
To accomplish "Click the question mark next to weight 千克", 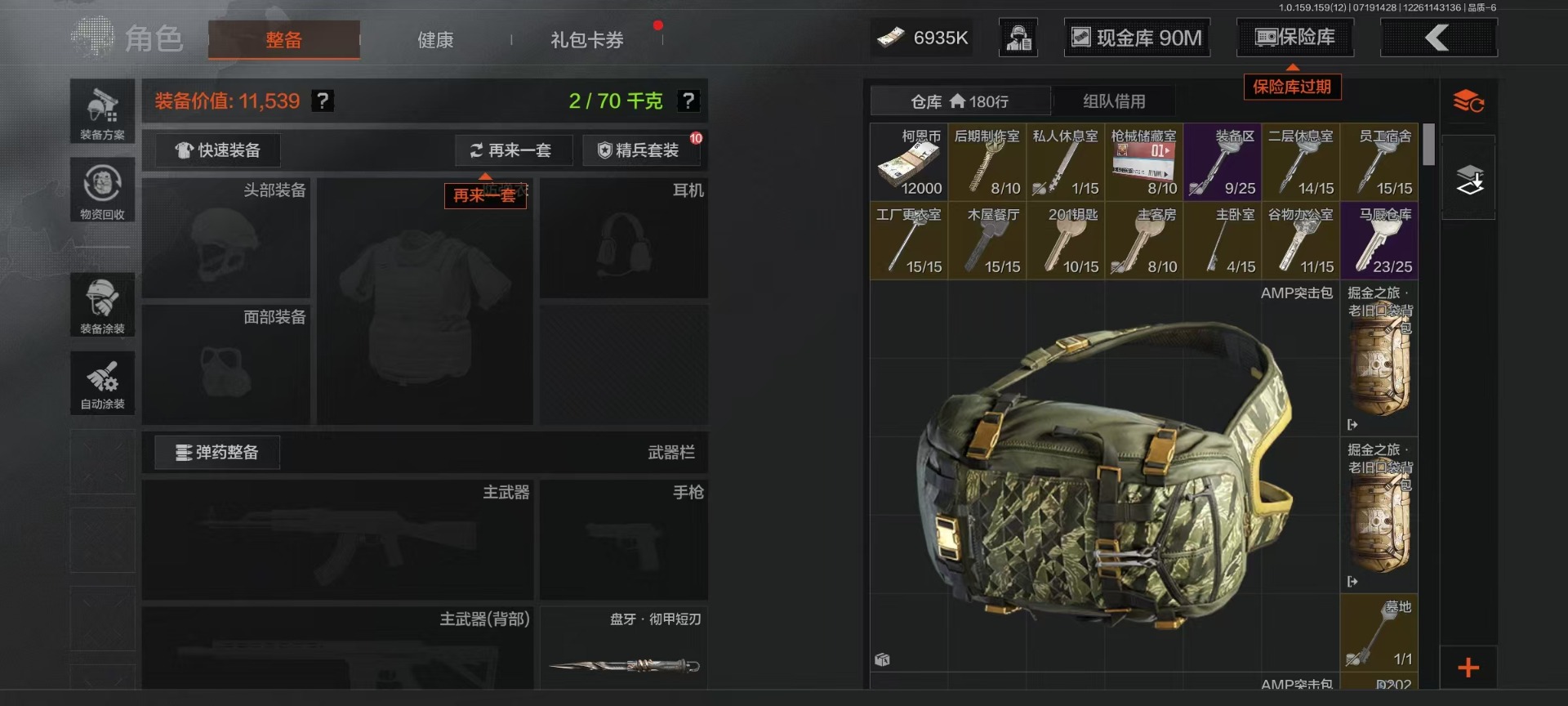I will point(688,101).
